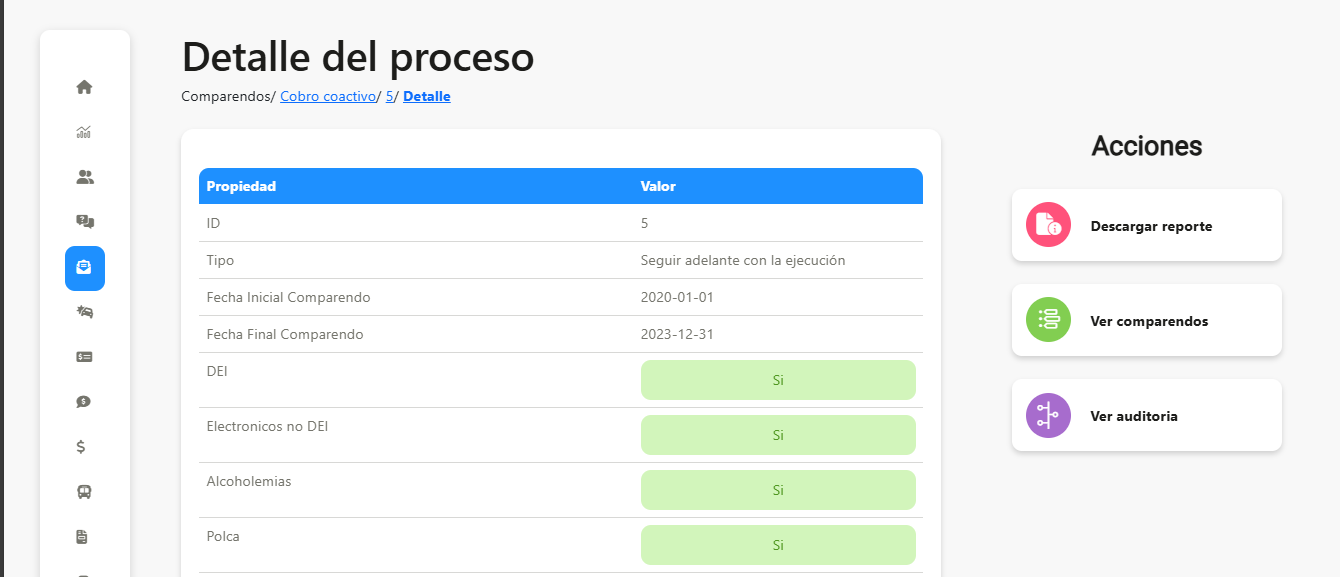The height and width of the screenshot is (577, 1340).
Task: Open the question chat bubbles sidebar icon
Action: [84, 222]
